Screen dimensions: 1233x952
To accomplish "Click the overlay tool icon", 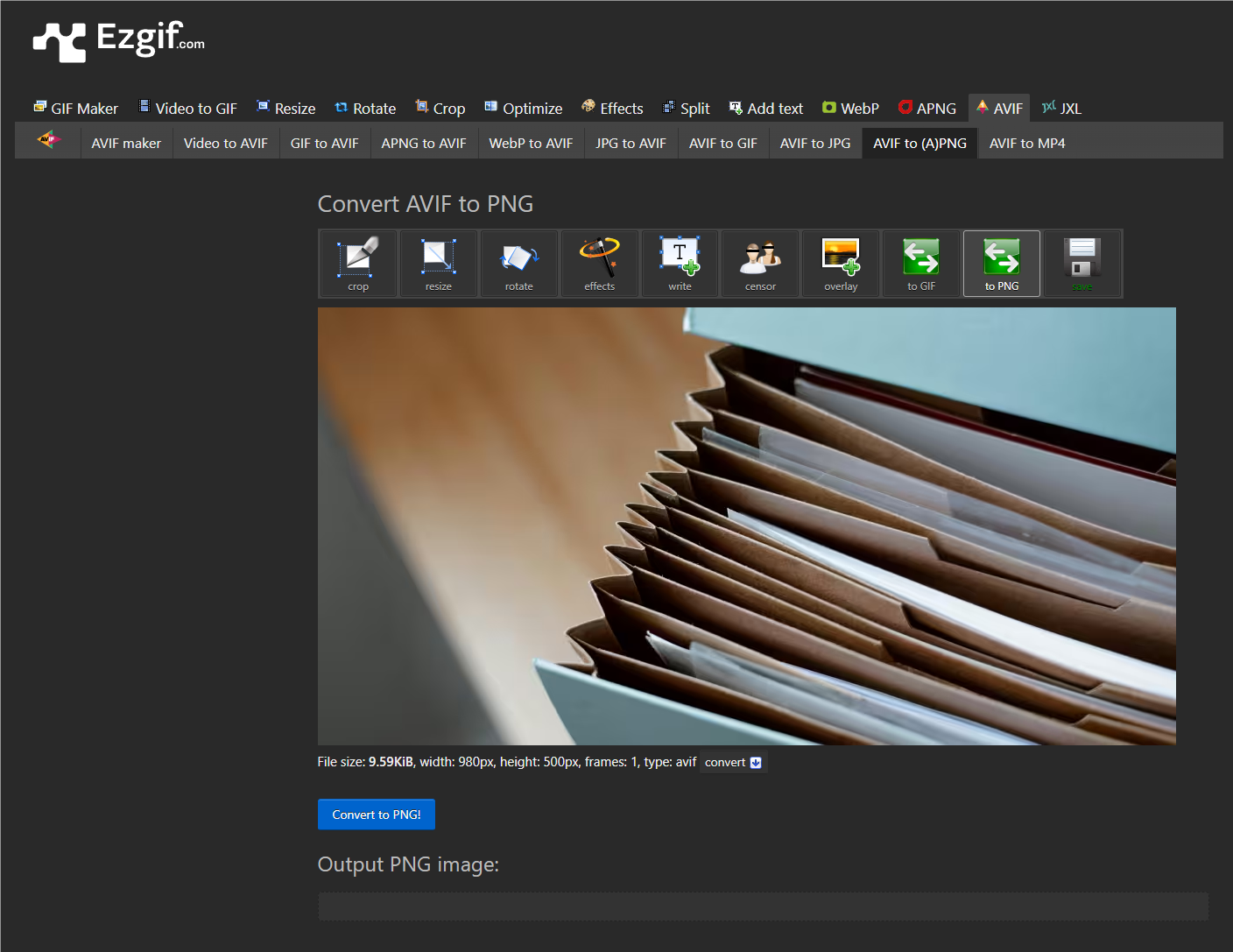I will click(841, 263).
